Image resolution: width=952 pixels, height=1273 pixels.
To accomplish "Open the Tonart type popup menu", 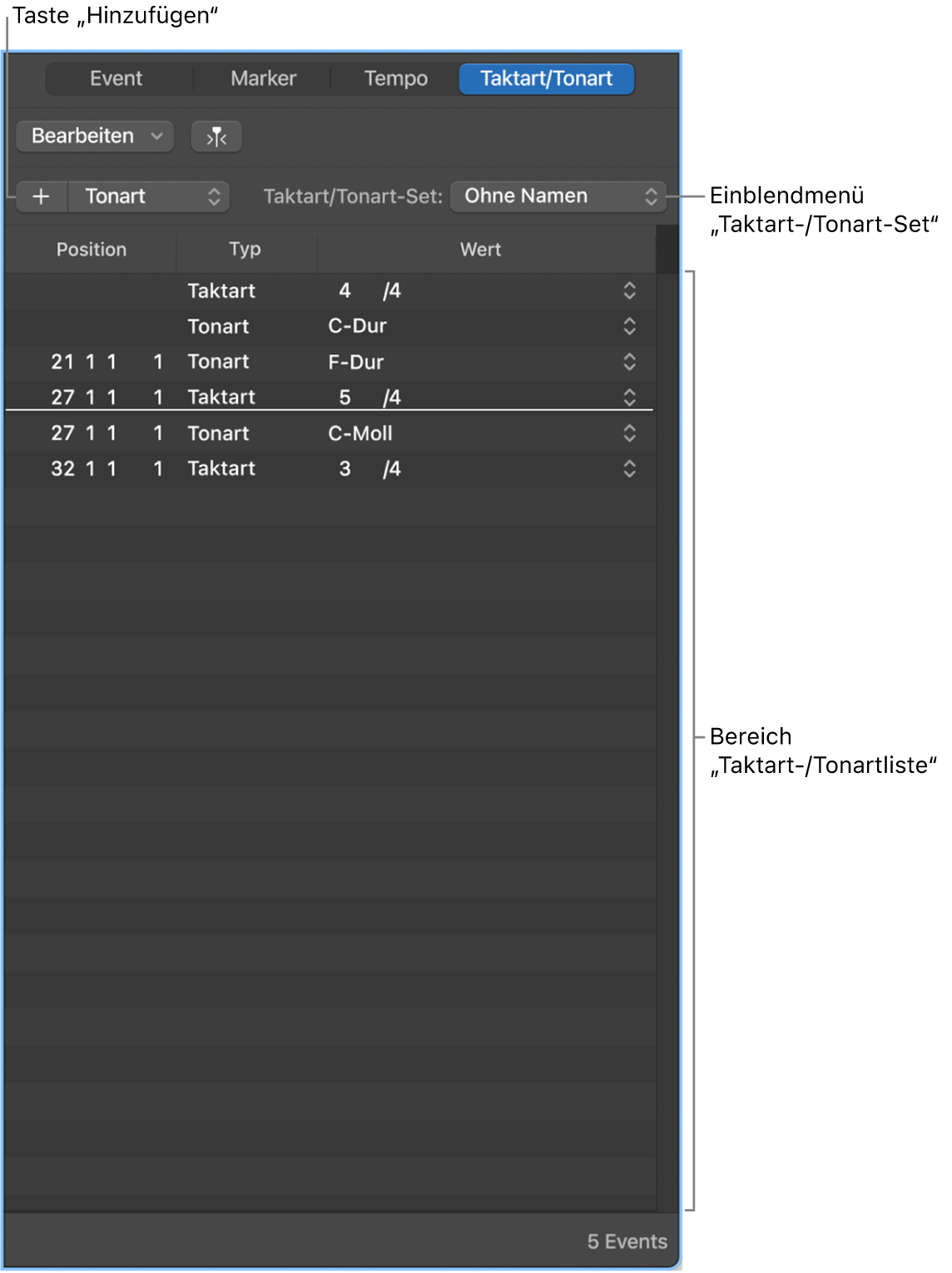I will 150,196.
